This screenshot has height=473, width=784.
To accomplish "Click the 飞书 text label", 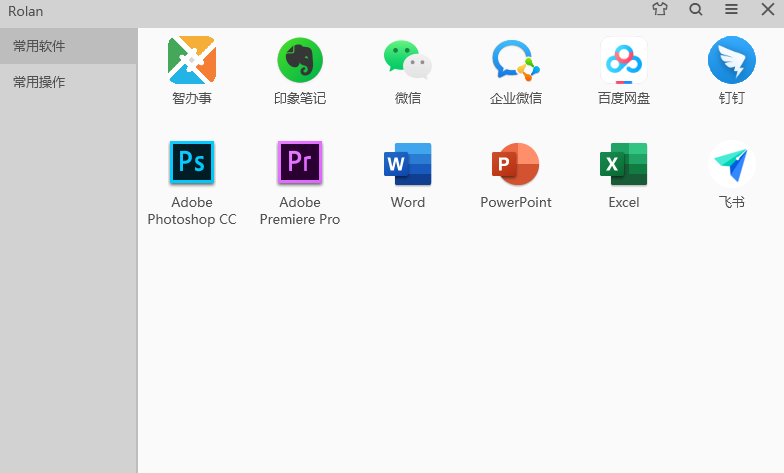I will (732, 202).
